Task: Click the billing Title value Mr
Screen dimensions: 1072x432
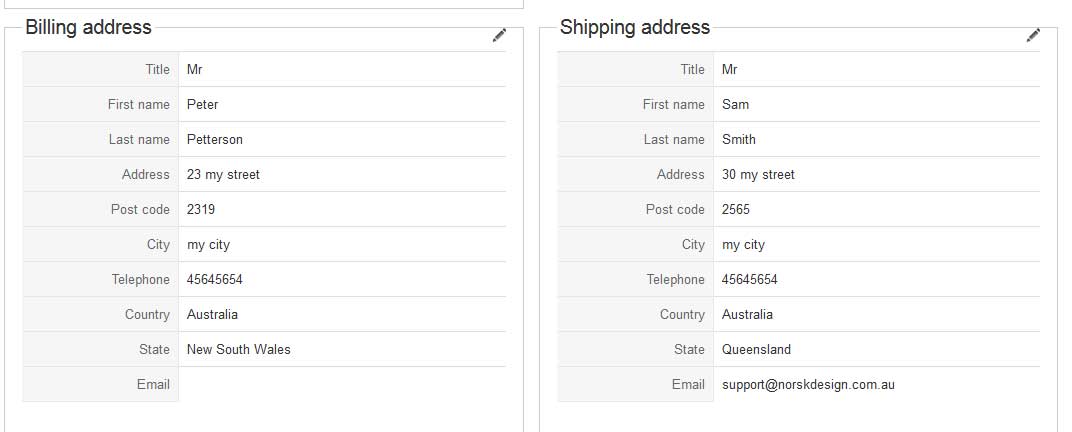Action: click(195, 70)
